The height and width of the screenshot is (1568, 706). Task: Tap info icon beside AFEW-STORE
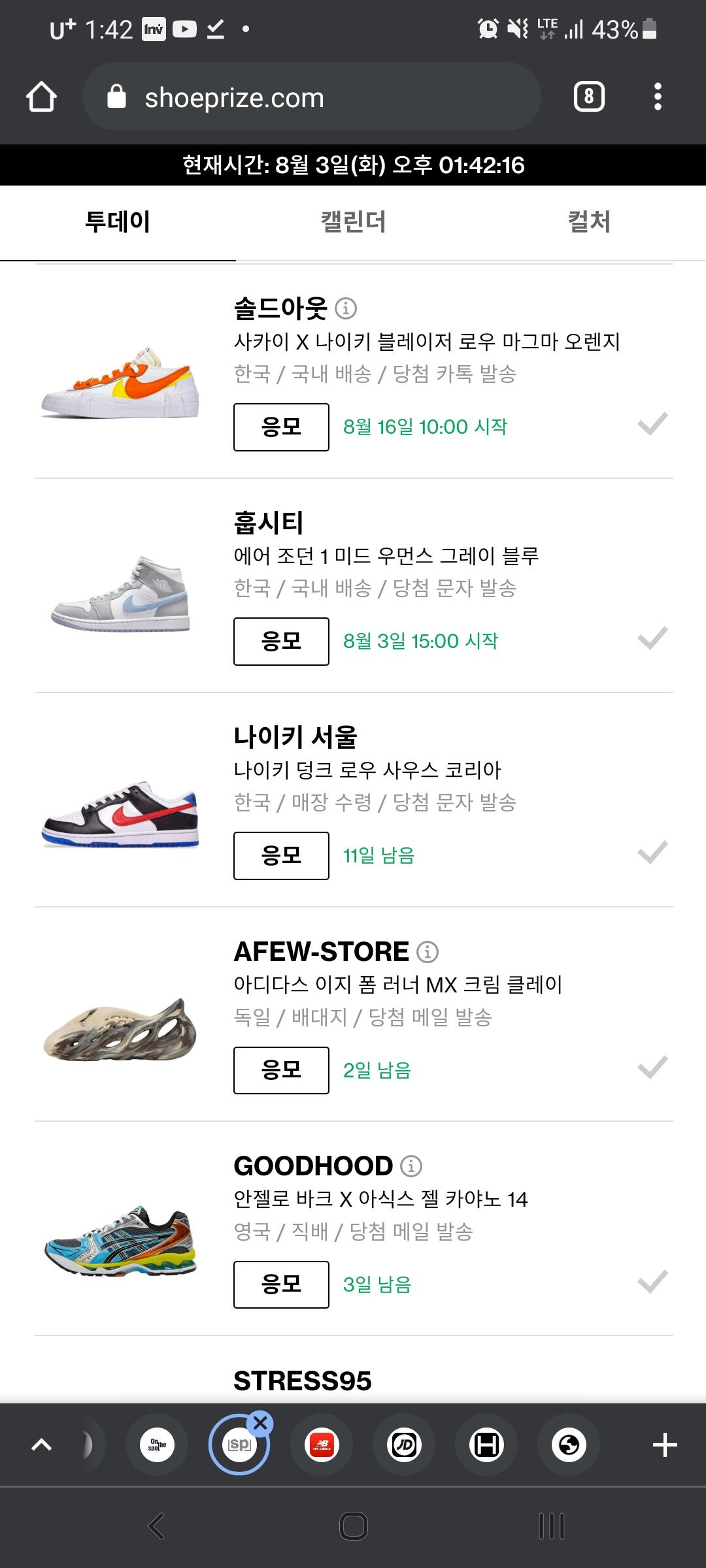(x=428, y=952)
